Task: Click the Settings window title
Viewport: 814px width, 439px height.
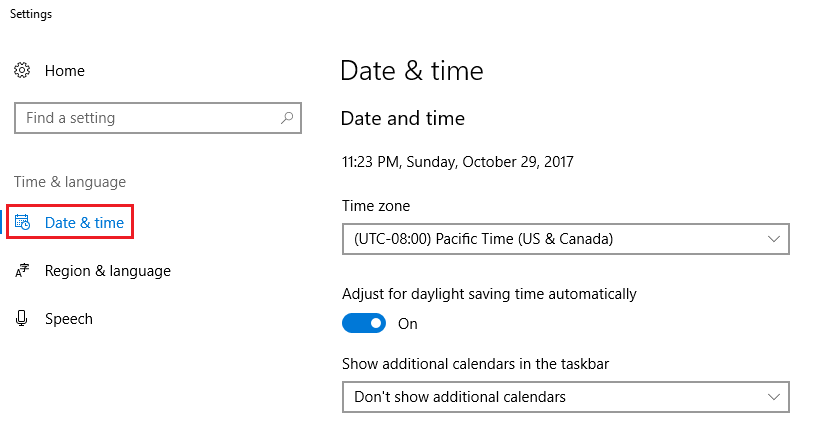Action: coord(31,14)
